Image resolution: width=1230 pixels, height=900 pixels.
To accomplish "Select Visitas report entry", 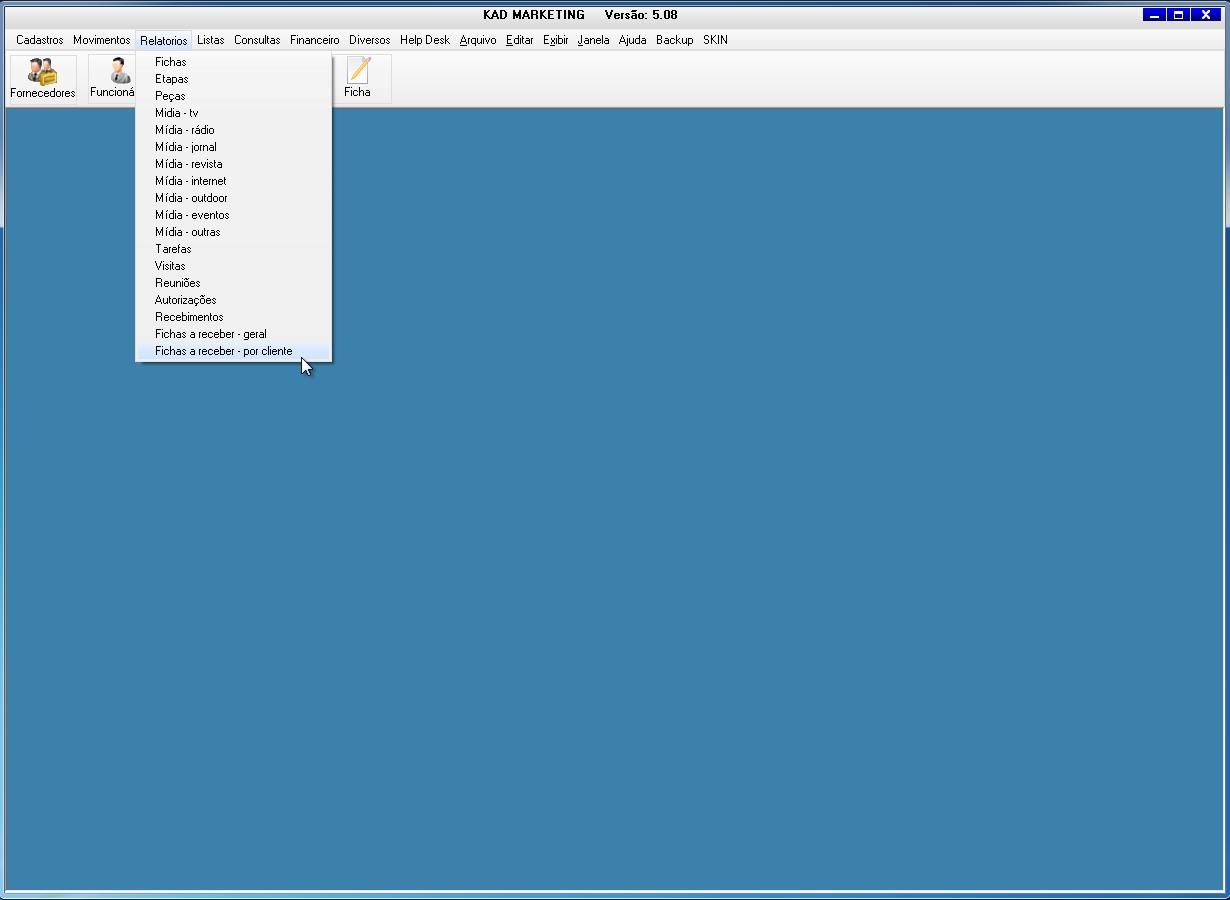I will [x=234, y=266].
